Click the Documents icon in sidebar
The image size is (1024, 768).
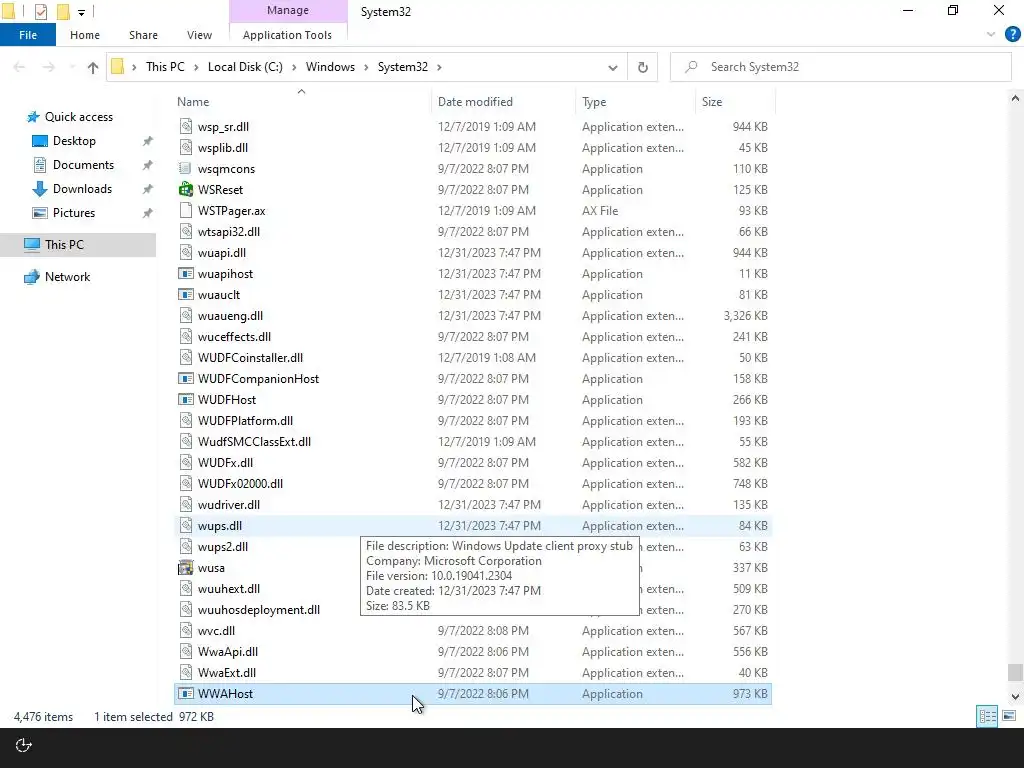40,165
